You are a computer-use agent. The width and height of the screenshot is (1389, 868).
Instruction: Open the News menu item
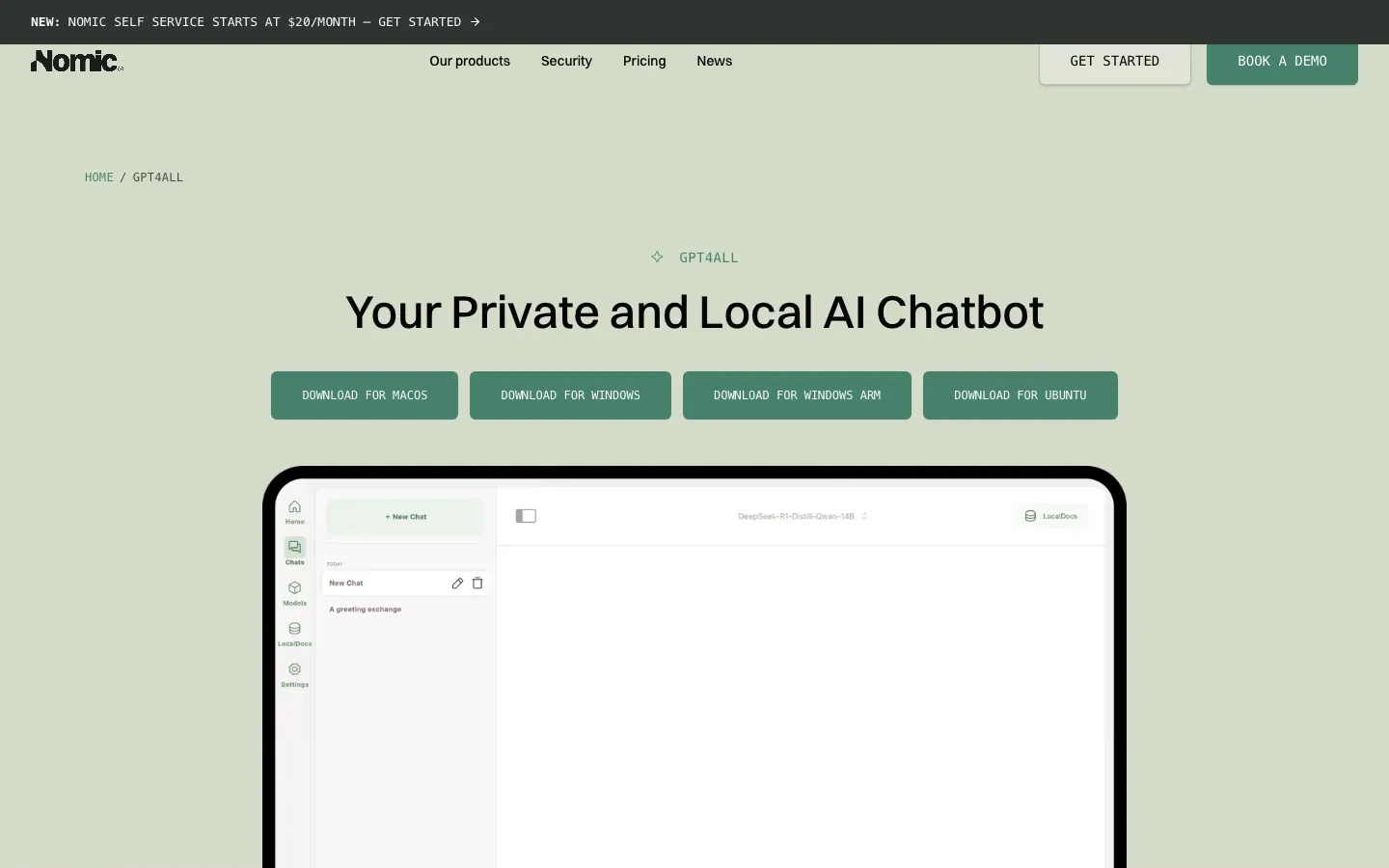pyautogui.click(x=715, y=61)
